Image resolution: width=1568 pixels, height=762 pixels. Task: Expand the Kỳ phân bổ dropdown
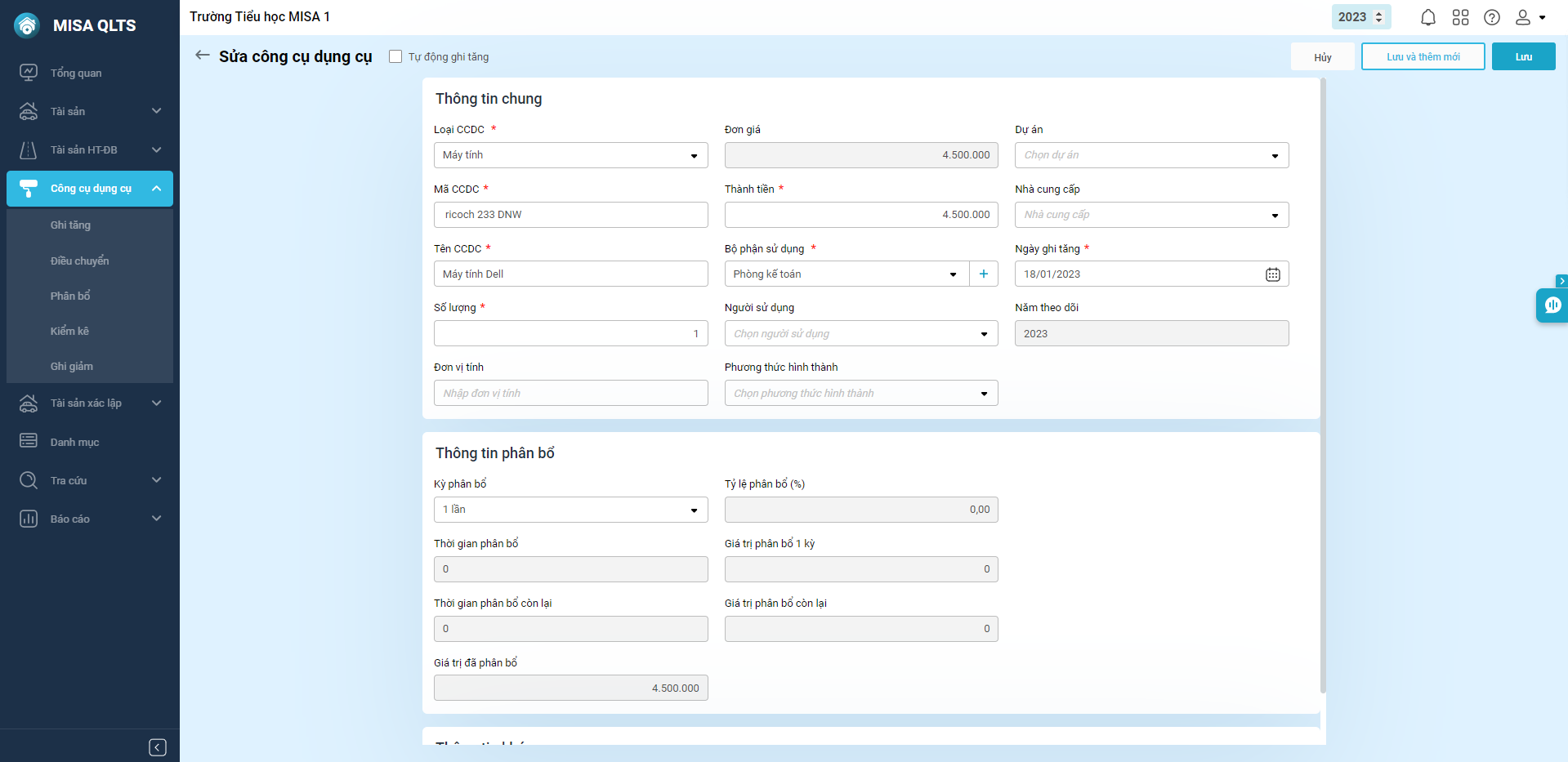point(570,510)
